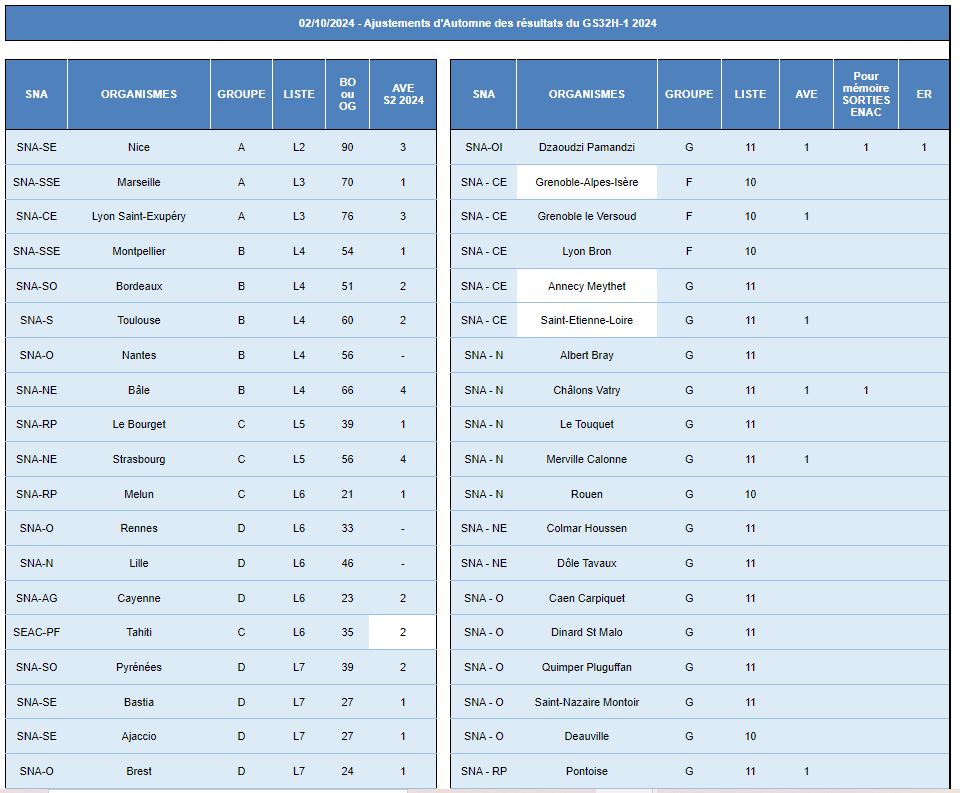The height and width of the screenshot is (793, 960).
Task: Select the 'Dzaoudzi Pamandzi' cell
Action: 587,147
